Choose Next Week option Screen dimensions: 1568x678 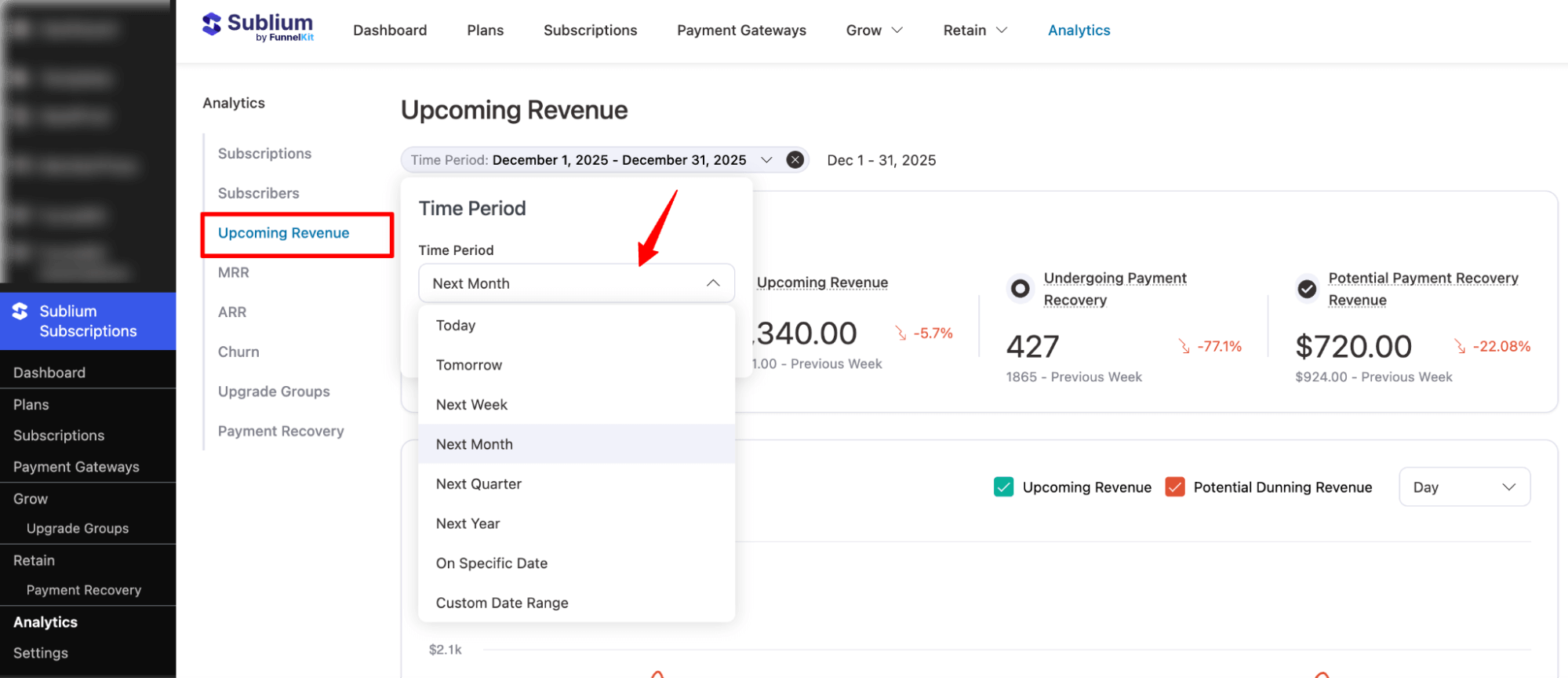click(x=577, y=405)
